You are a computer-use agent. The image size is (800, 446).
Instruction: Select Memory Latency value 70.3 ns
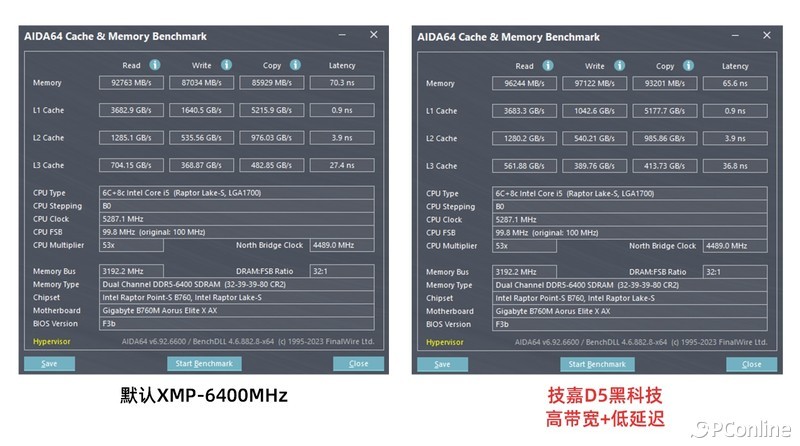pos(342,83)
